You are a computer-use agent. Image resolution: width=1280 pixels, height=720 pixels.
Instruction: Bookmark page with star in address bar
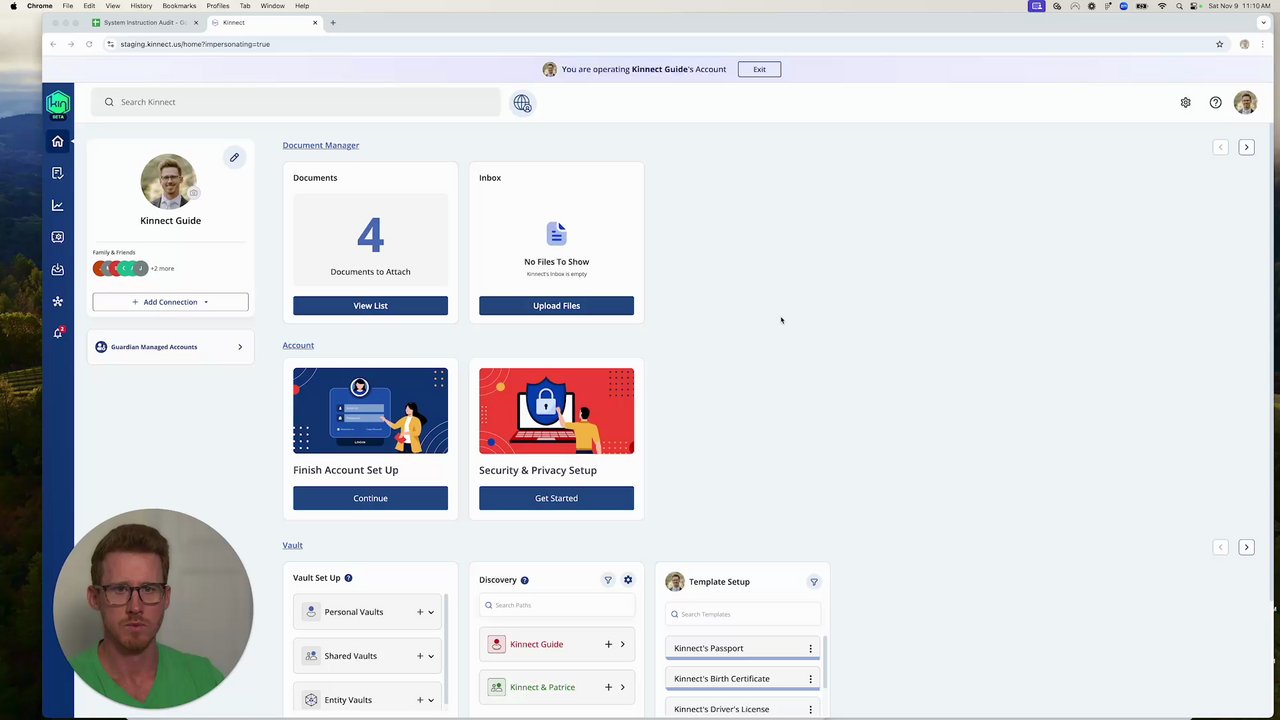pyautogui.click(x=1219, y=44)
